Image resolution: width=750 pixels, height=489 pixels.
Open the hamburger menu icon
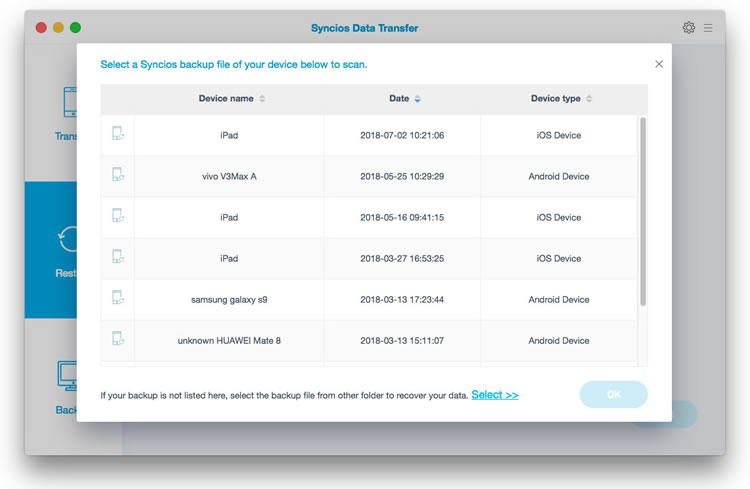(708, 28)
